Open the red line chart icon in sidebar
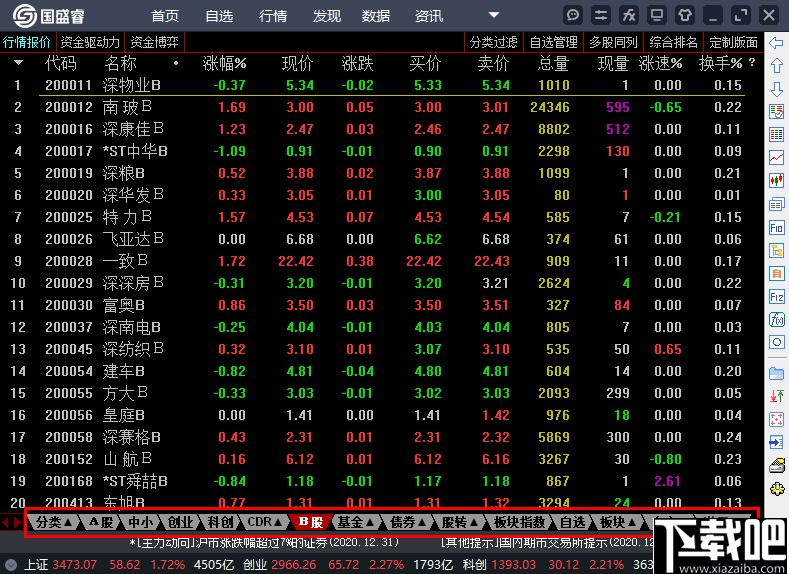 [776, 157]
